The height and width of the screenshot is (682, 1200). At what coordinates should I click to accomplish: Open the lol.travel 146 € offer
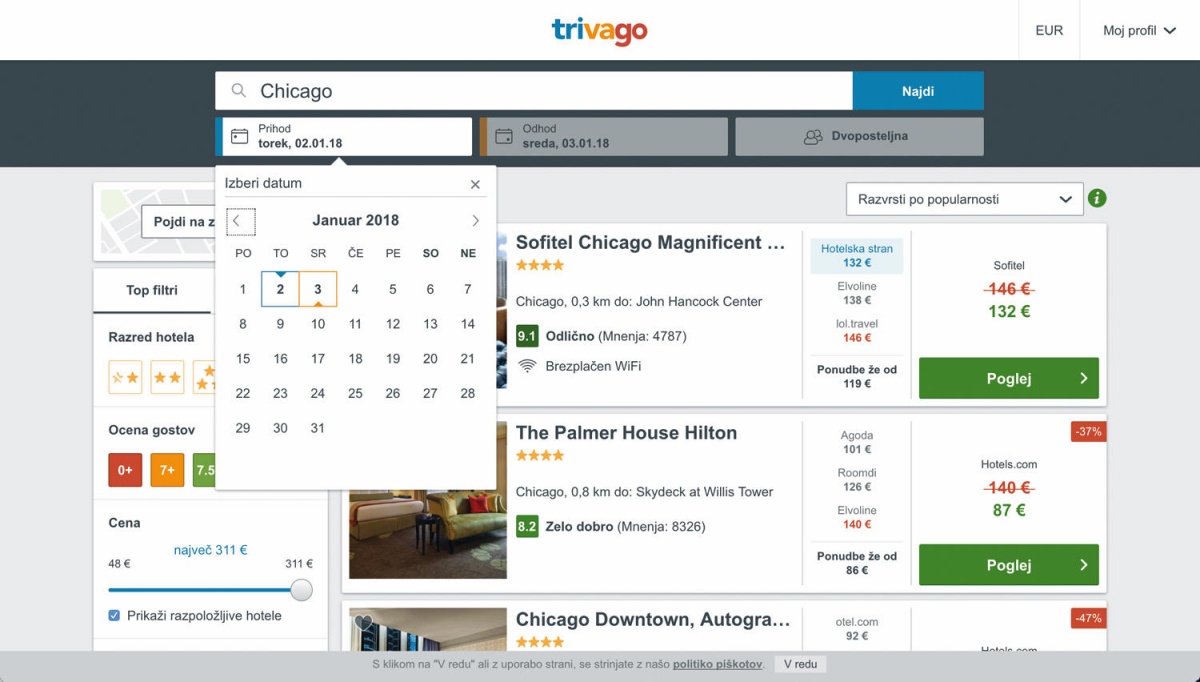click(857, 331)
